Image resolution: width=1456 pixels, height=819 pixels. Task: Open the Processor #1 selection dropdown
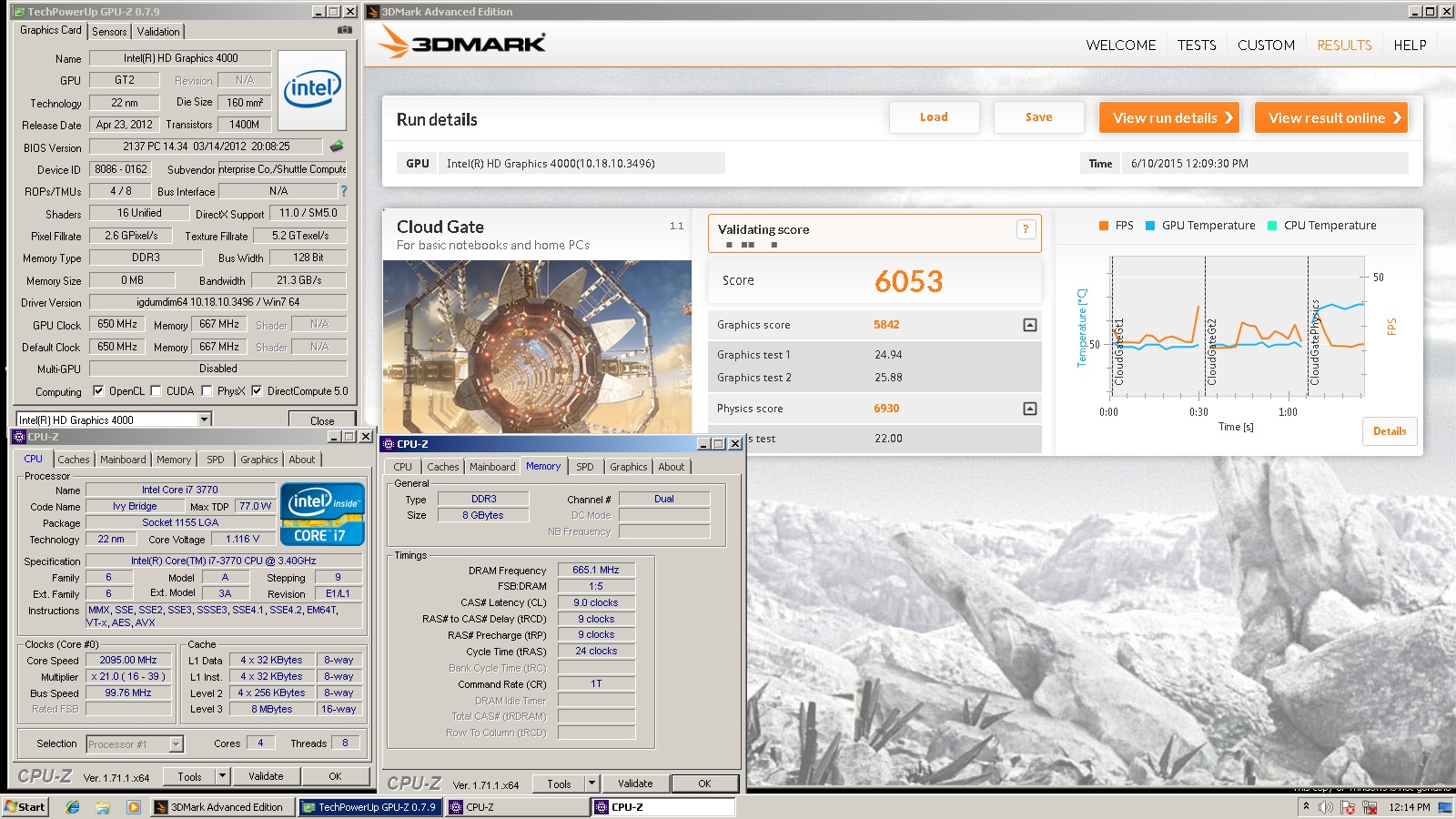coord(177,744)
